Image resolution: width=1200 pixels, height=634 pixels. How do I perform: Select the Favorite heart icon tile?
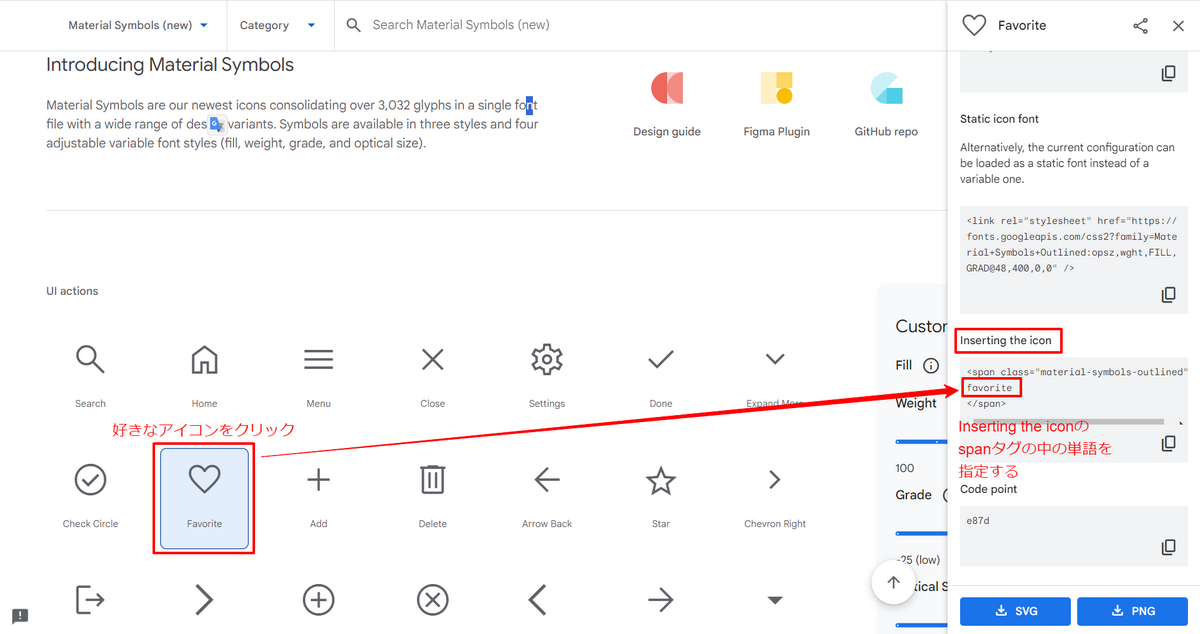(204, 498)
